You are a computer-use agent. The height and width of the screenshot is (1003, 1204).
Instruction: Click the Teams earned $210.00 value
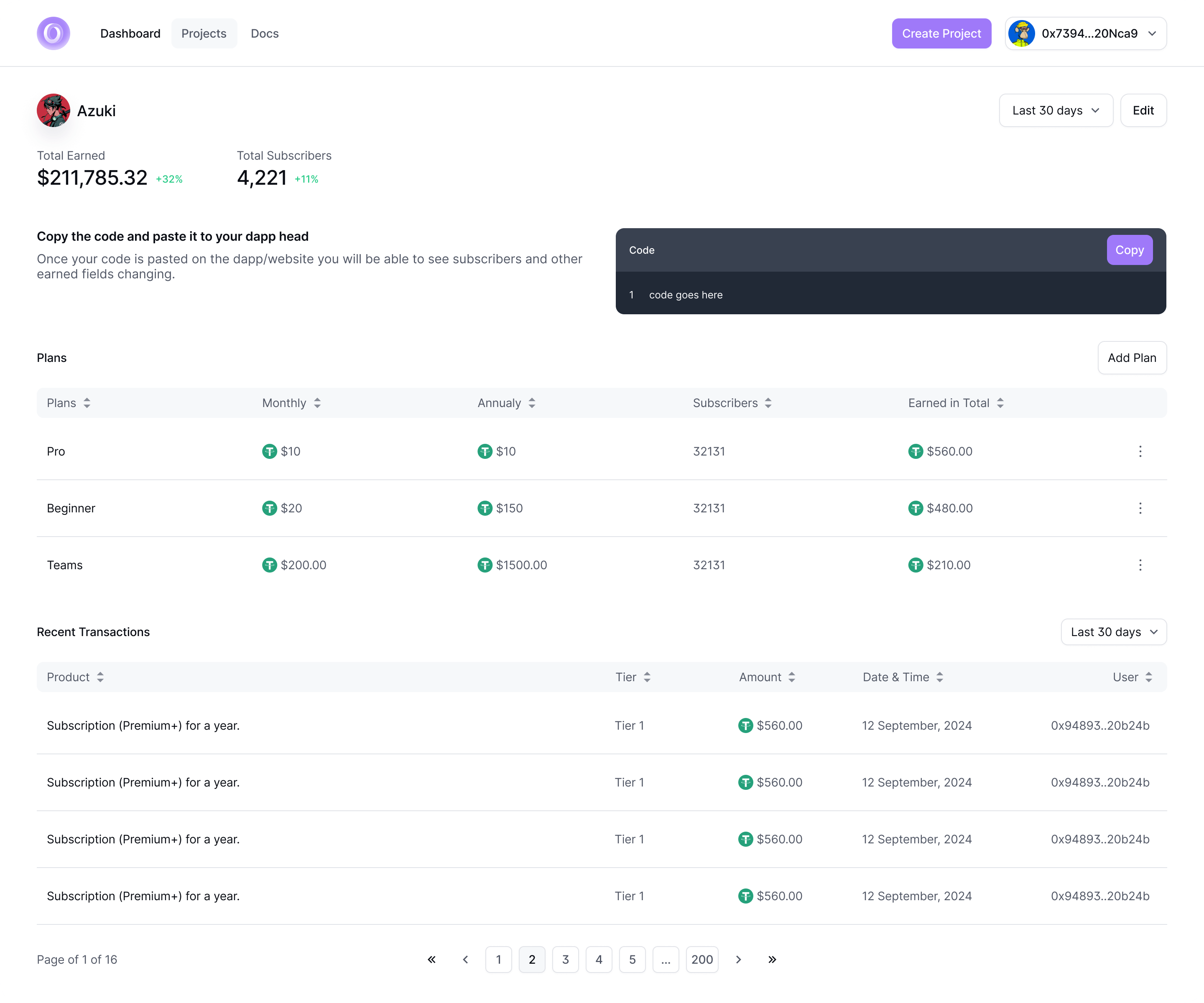click(948, 565)
